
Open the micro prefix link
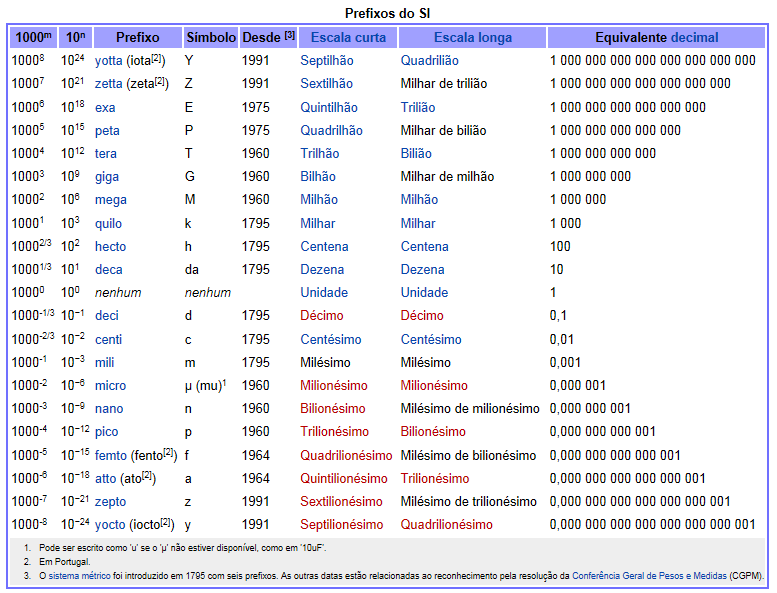coord(110,385)
